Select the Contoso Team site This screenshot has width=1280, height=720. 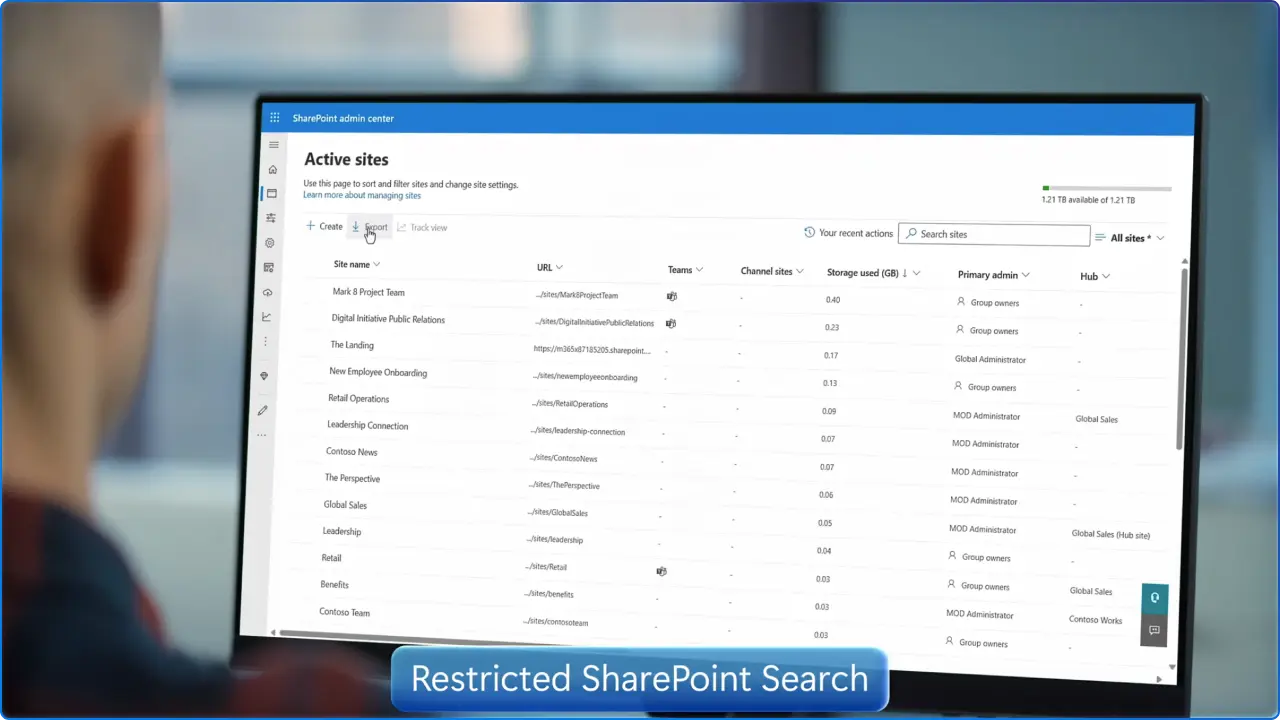pyautogui.click(x=344, y=611)
